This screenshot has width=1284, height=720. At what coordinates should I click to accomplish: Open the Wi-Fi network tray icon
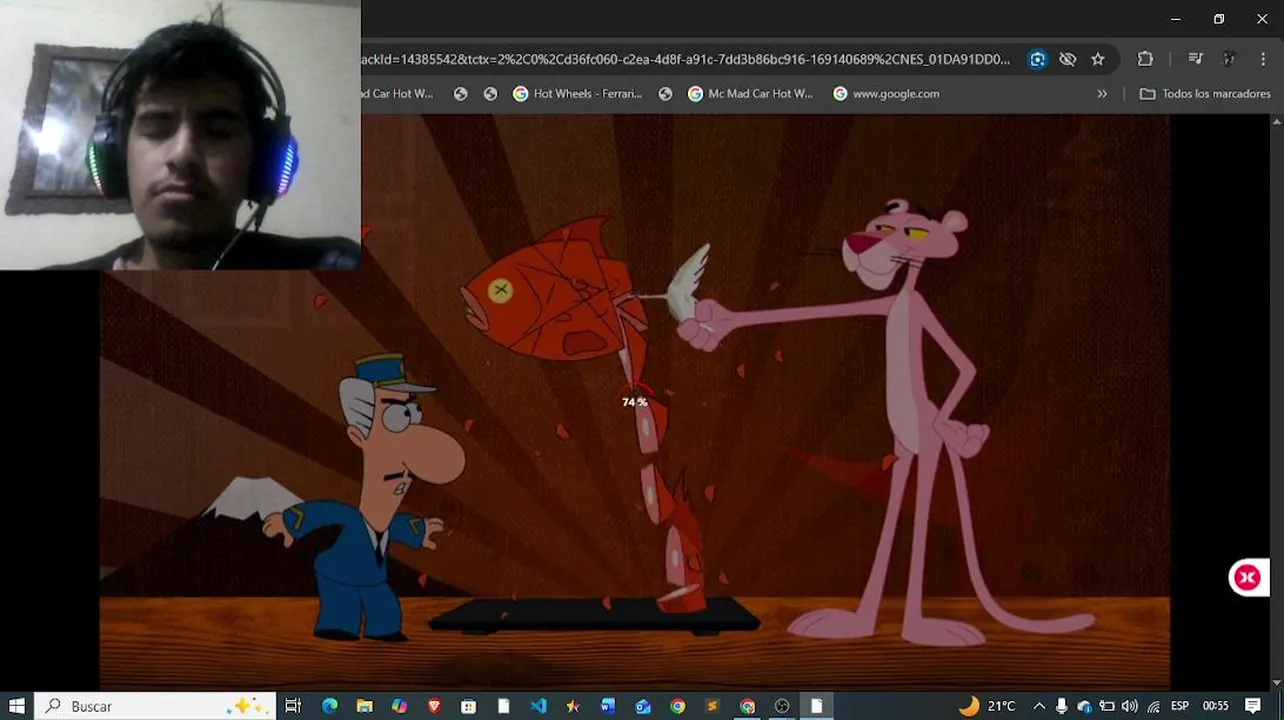(1153, 706)
